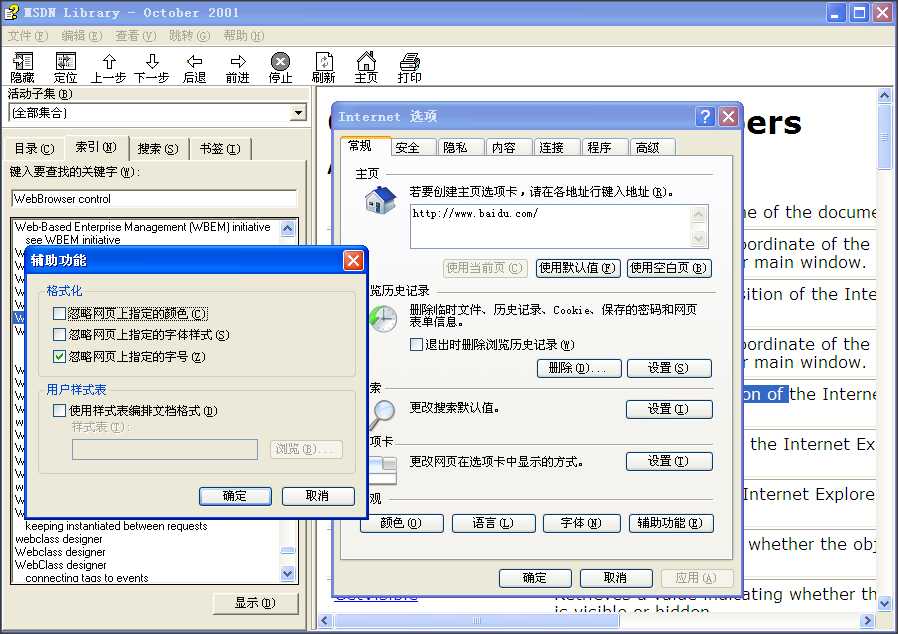Click the 主页 (Home) toolbar icon
This screenshot has height=634, width=898.
(x=367, y=68)
